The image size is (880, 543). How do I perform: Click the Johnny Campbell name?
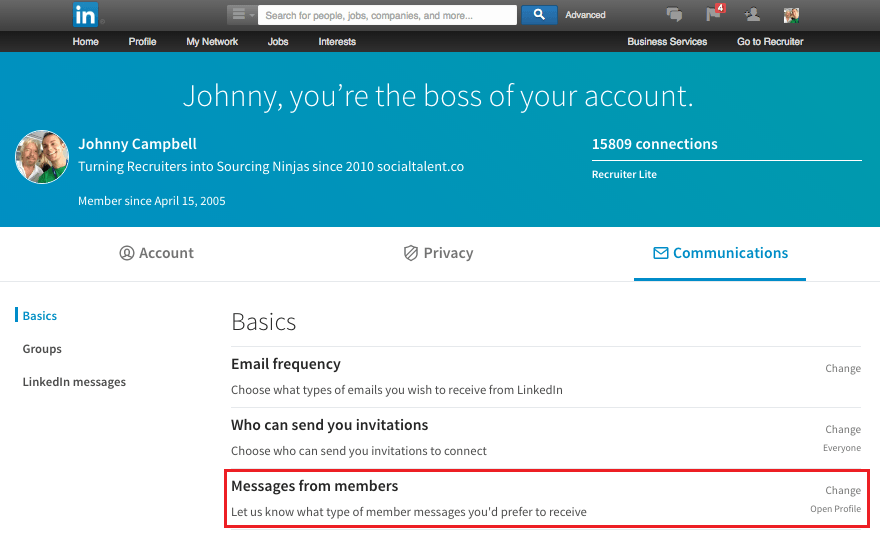pyautogui.click(x=138, y=144)
